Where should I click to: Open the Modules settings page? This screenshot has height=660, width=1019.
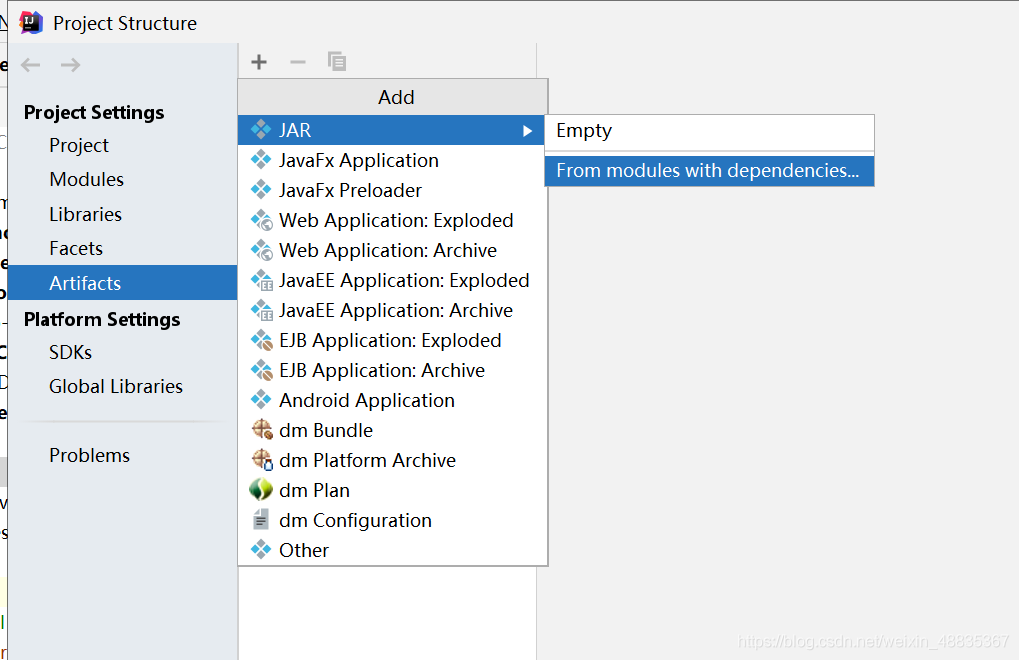86,180
